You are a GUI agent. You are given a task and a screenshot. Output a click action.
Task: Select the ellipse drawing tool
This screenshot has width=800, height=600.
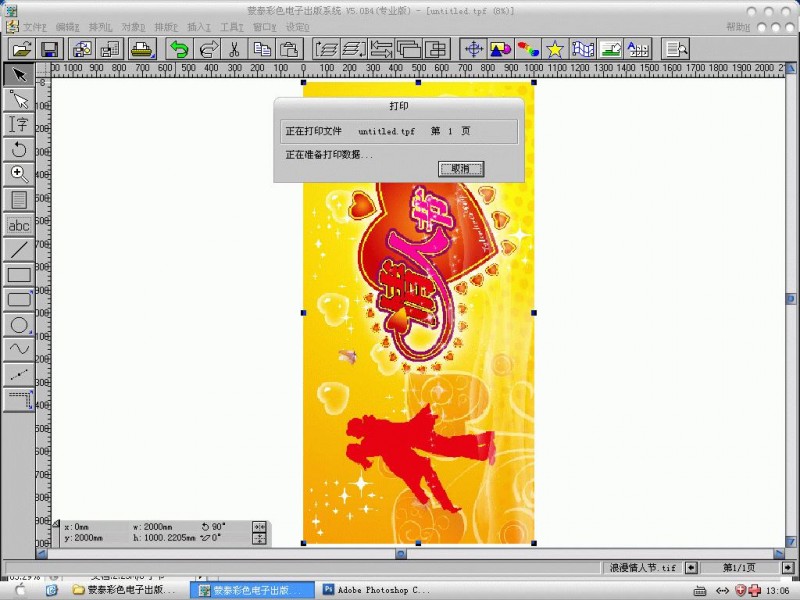pos(18,324)
